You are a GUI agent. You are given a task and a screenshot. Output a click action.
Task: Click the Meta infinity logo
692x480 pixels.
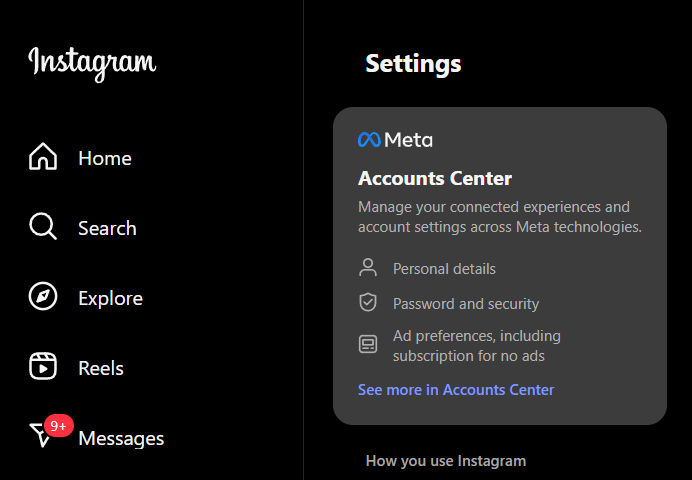(369, 140)
